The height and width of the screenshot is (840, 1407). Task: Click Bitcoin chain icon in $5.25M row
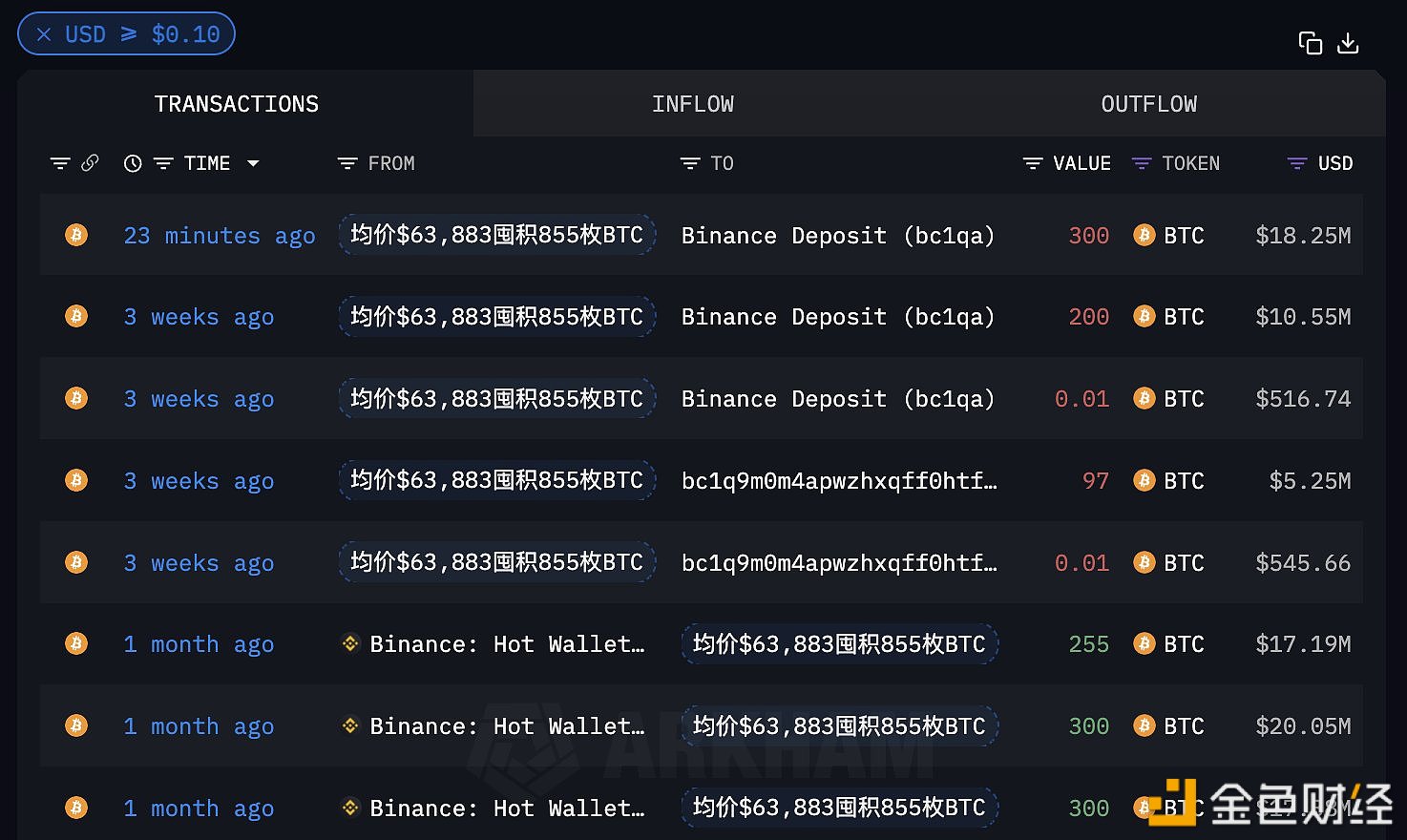pos(76,481)
